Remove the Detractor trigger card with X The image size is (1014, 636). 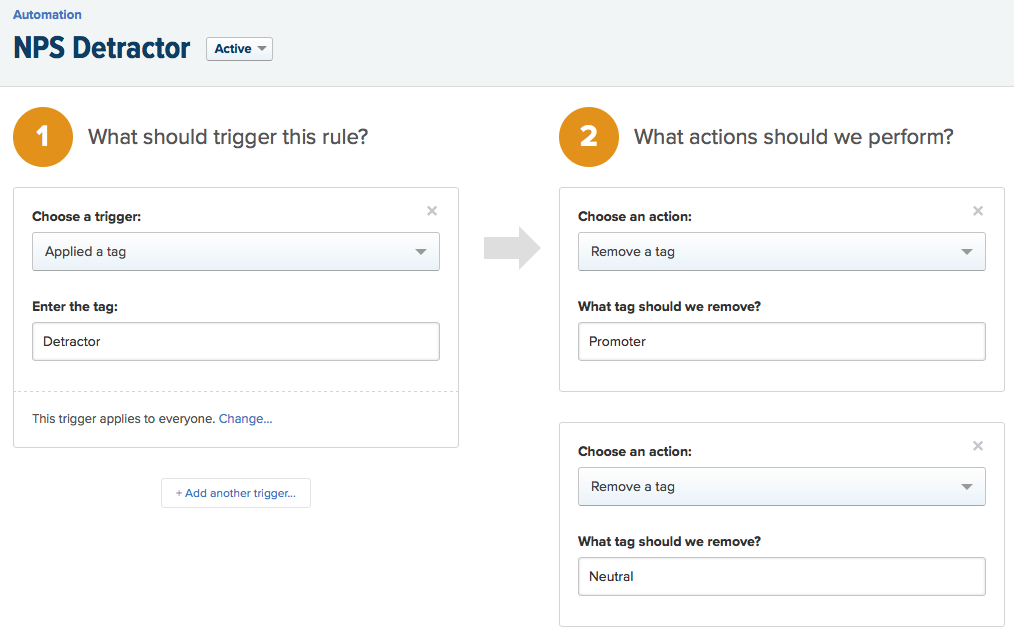(432, 211)
